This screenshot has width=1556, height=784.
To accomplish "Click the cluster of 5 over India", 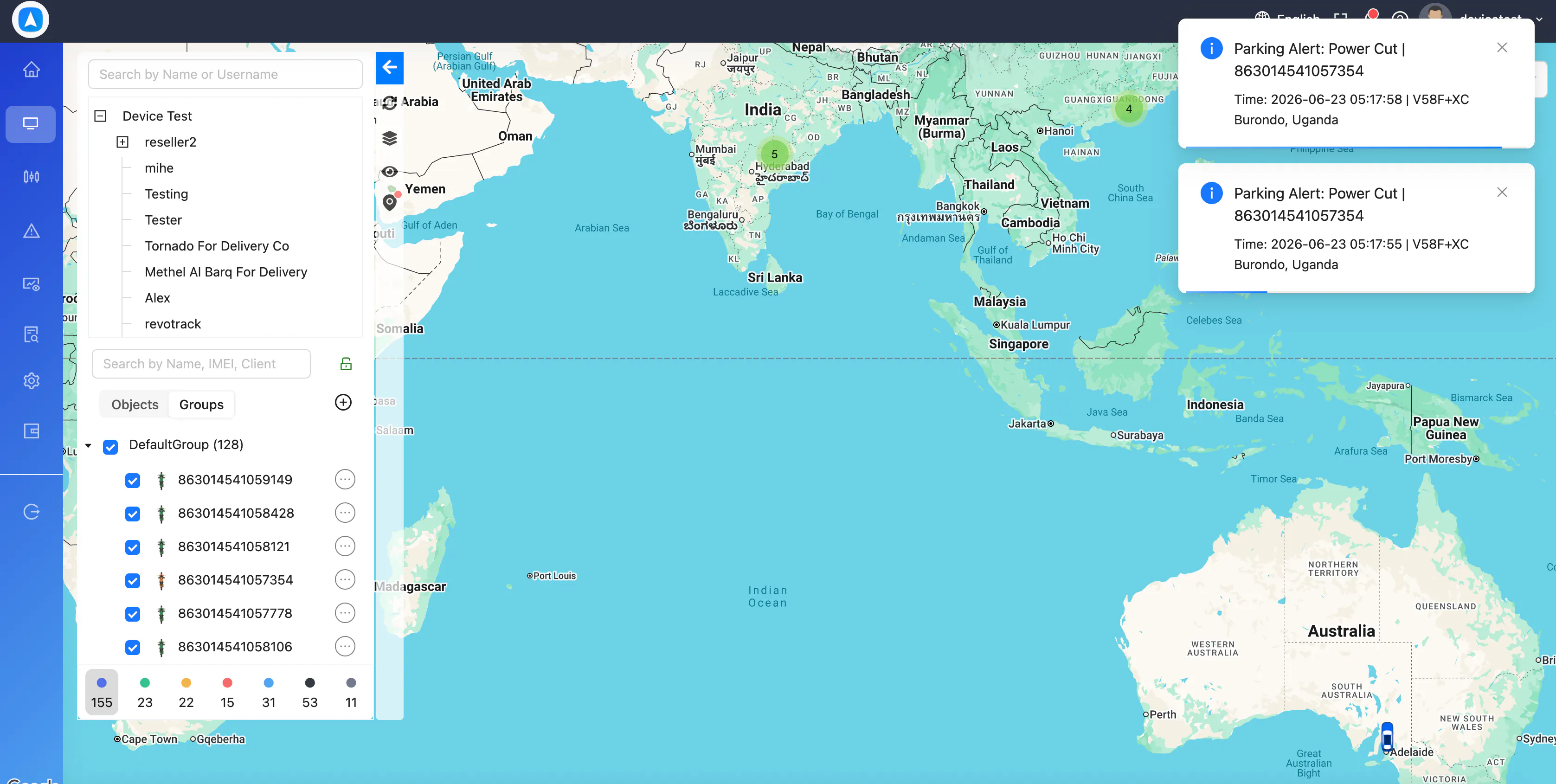I will tap(774, 154).
